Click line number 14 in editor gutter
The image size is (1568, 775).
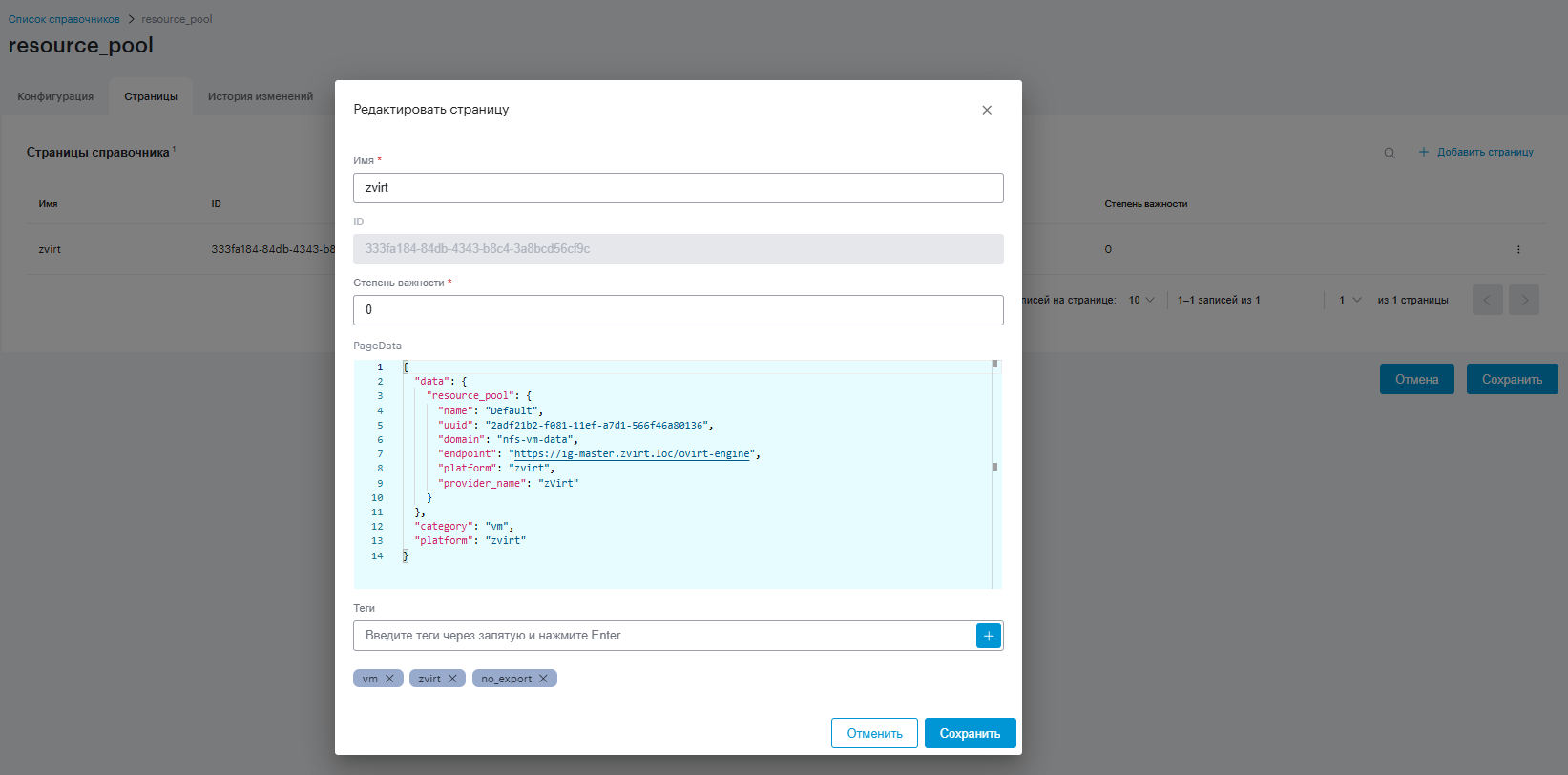click(x=377, y=556)
